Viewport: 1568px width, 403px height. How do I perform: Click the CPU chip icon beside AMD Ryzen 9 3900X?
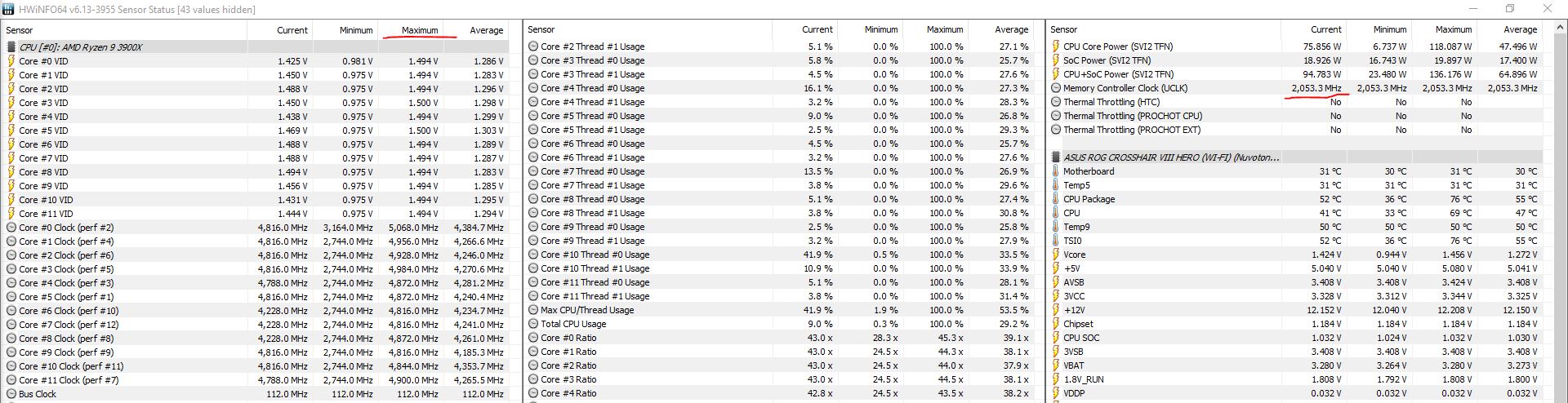pyautogui.click(x=11, y=47)
